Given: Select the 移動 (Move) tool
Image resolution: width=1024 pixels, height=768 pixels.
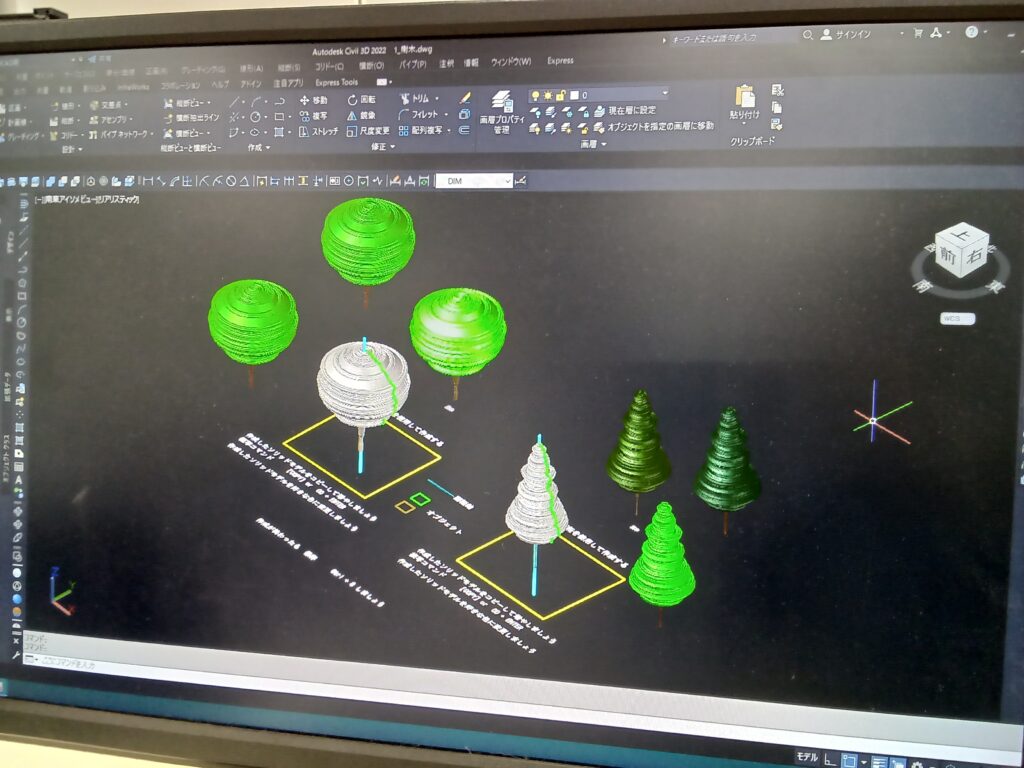Looking at the screenshot, I should 313,100.
